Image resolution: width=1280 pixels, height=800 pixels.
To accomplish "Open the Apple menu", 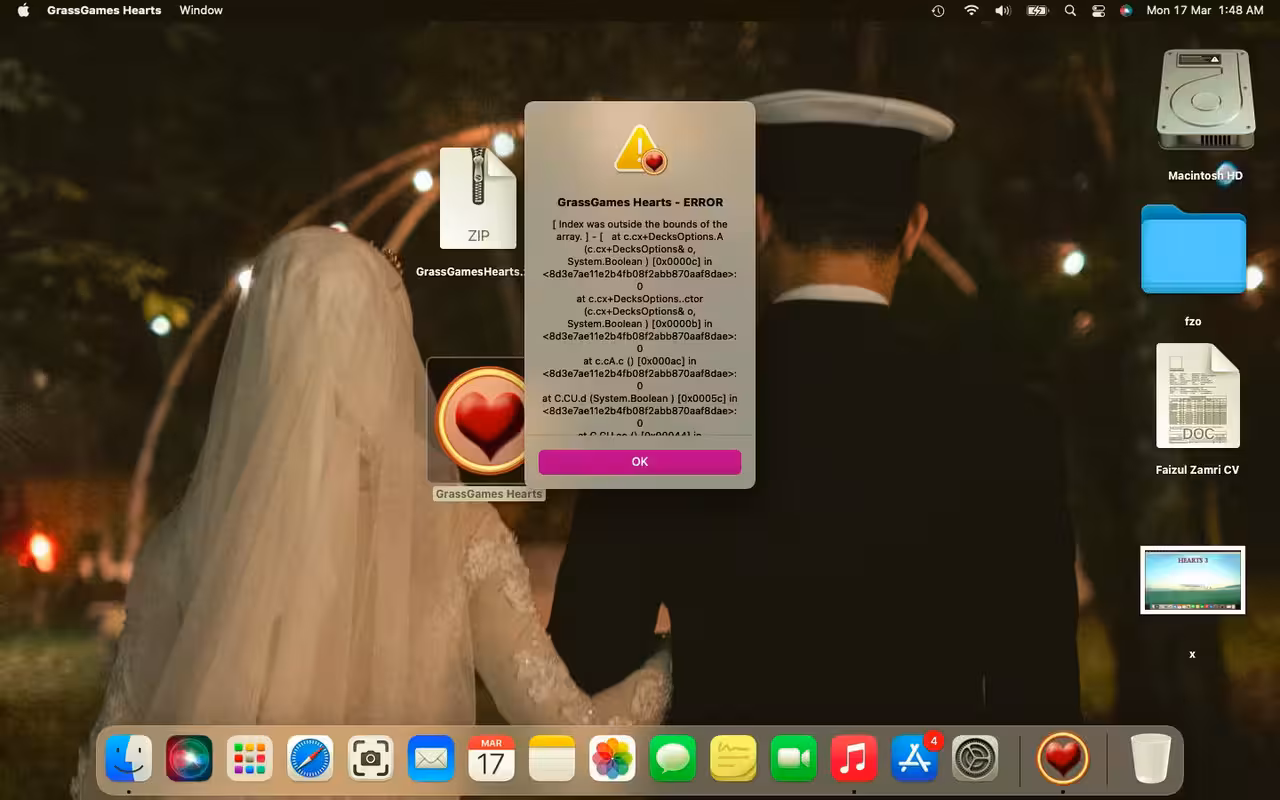I will click(23, 10).
